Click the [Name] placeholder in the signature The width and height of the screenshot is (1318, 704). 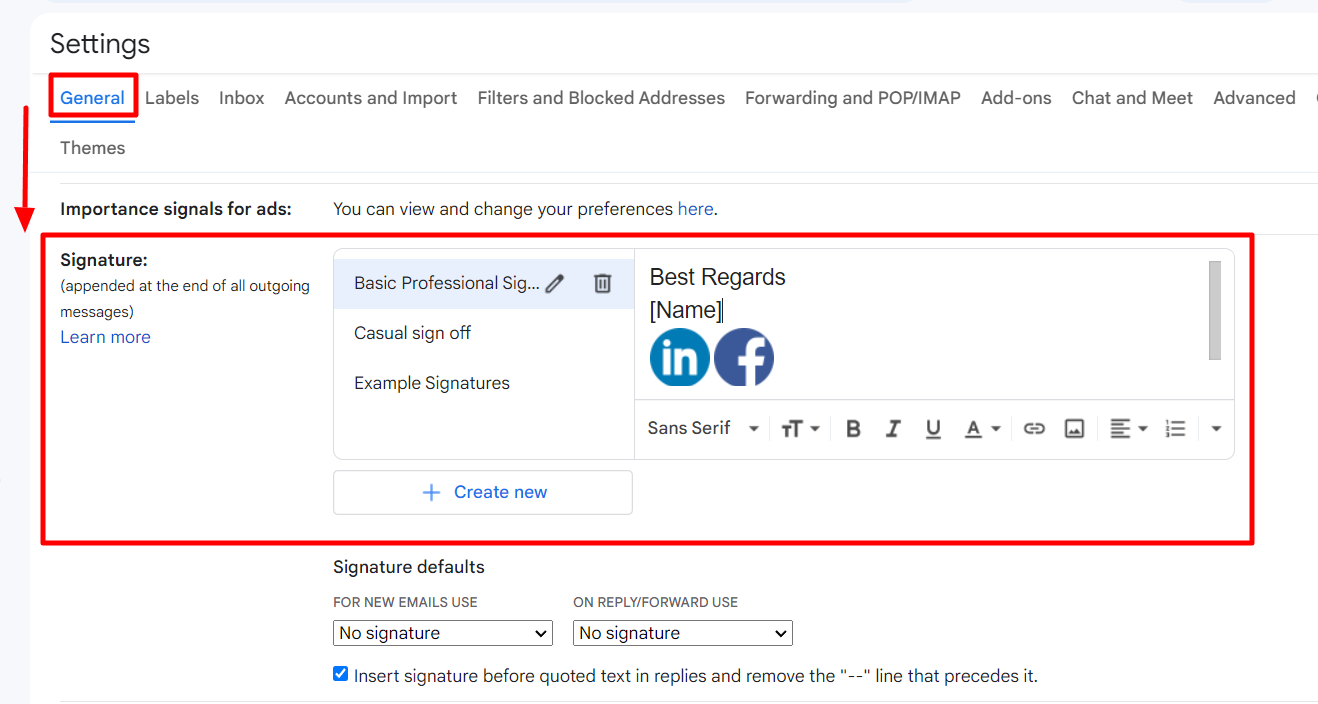tap(686, 310)
